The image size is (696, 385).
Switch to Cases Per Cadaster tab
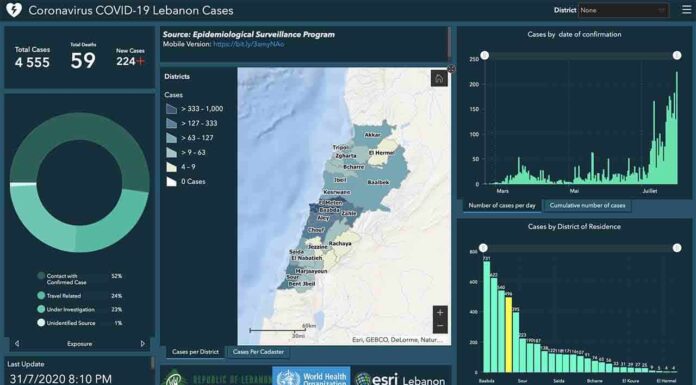click(x=258, y=352)
